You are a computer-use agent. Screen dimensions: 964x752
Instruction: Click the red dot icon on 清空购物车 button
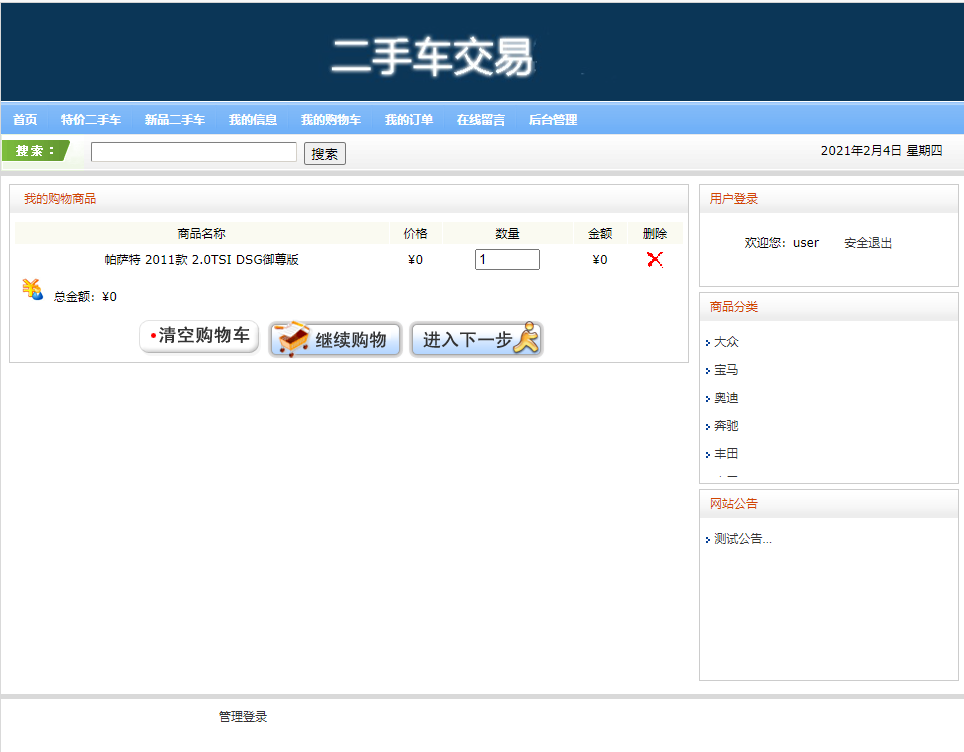[x=151, y=335]
